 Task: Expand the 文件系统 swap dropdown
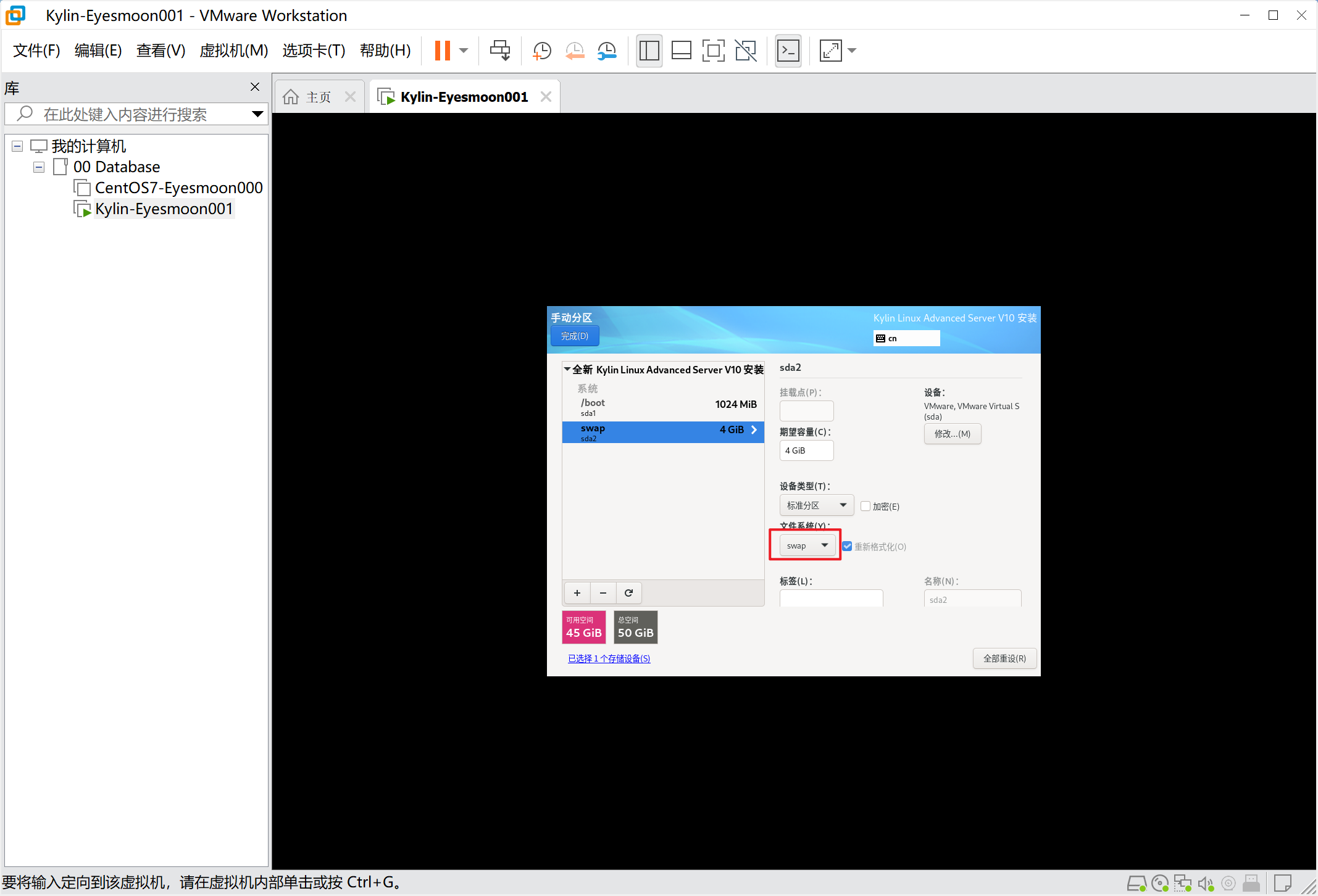[x=824, y=545]
